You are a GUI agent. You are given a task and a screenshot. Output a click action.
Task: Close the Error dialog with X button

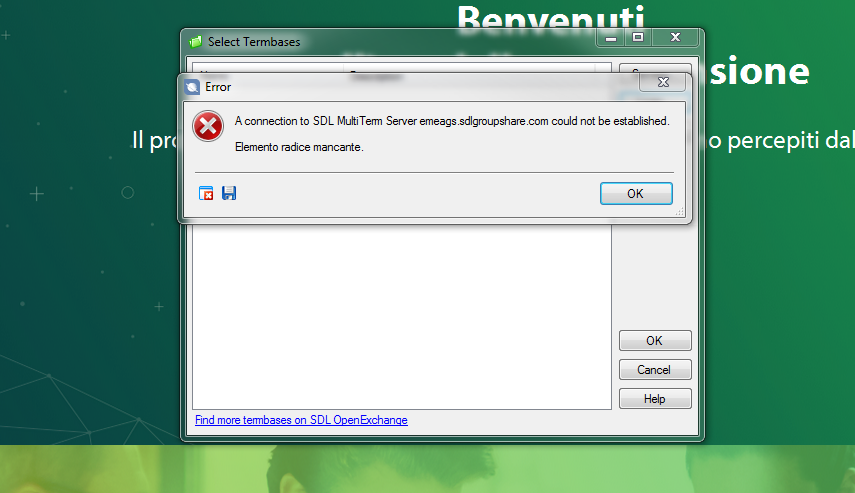tap(663, 82)
